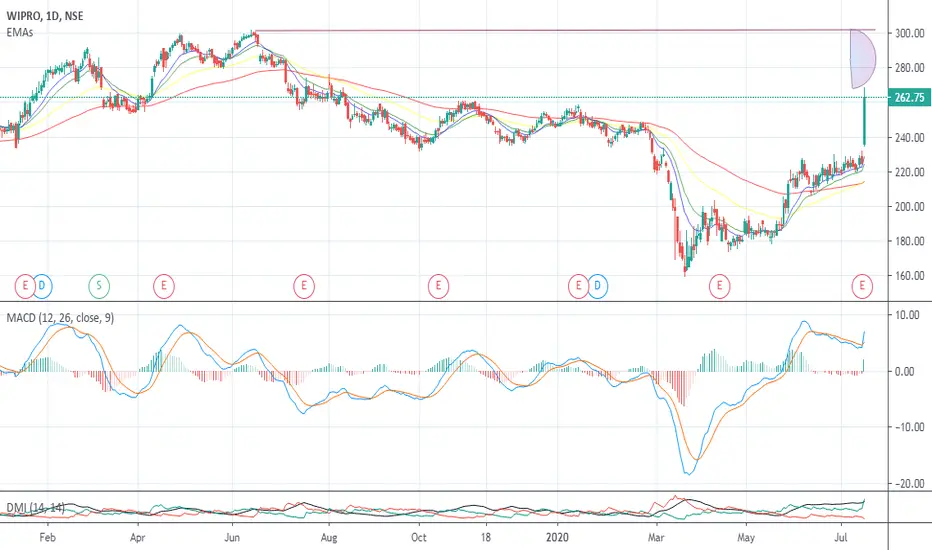Click the Jun label on time axis
The height and width of the screenshot is (550, 932).
232,538
